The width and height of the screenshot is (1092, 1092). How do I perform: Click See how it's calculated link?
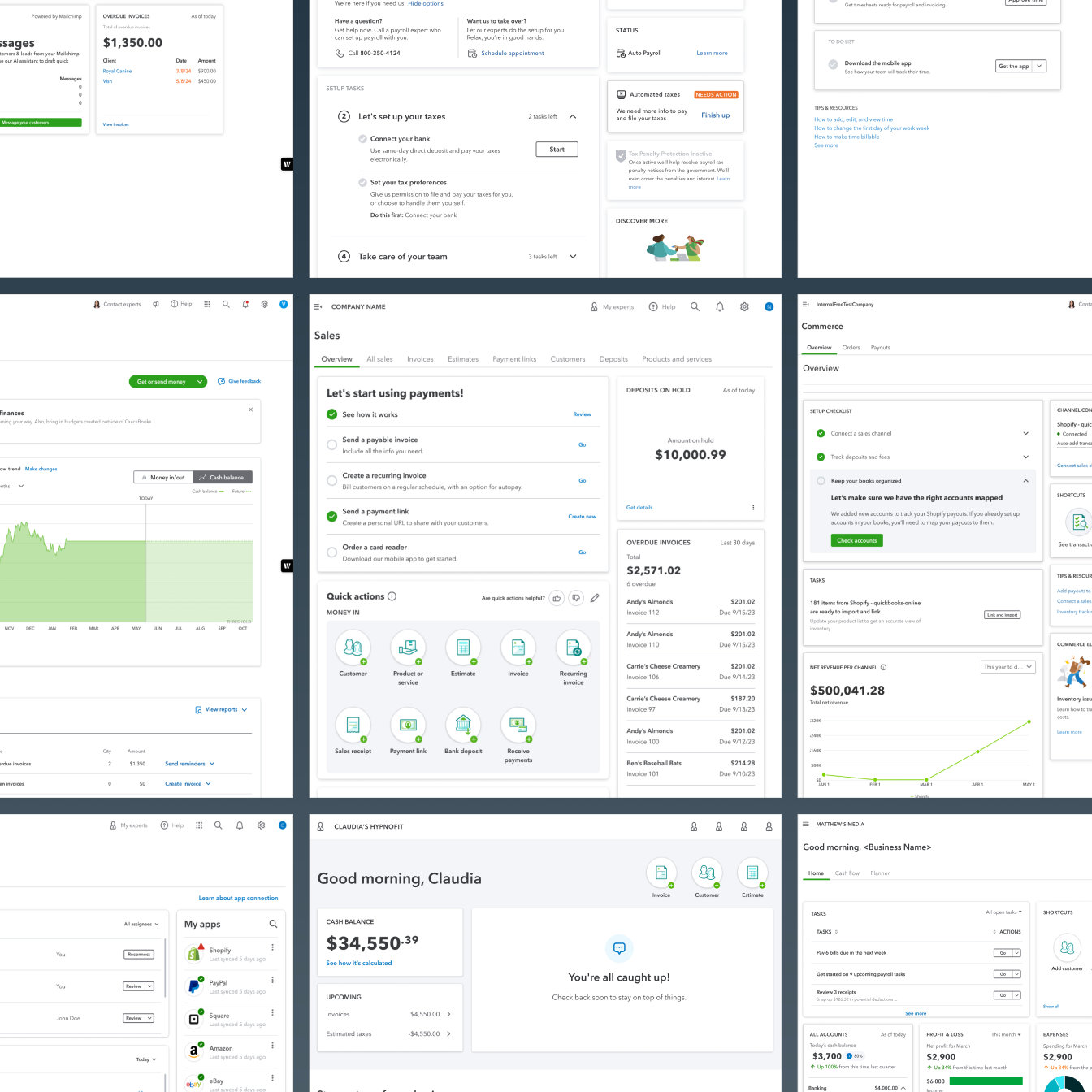[359, 964]
